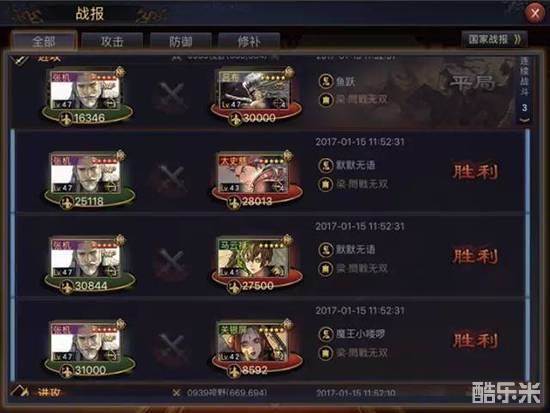Switch to the 全部 tab
The width and height of the screenshot is (550, 413).
44,41
